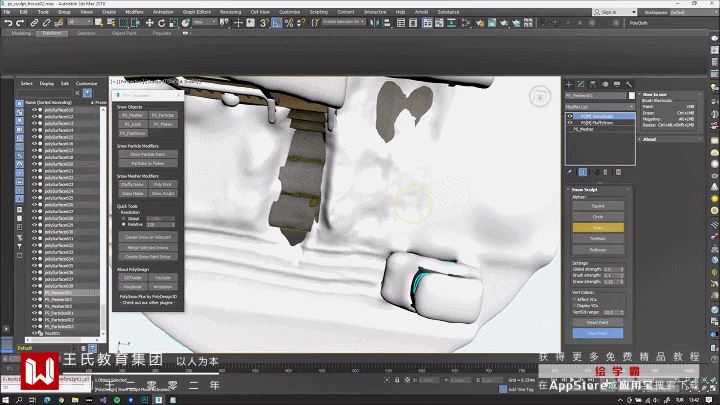The image size is (720, 405).
Task: Enable the Affect VCs checkbox
Action: coord(574,299)
